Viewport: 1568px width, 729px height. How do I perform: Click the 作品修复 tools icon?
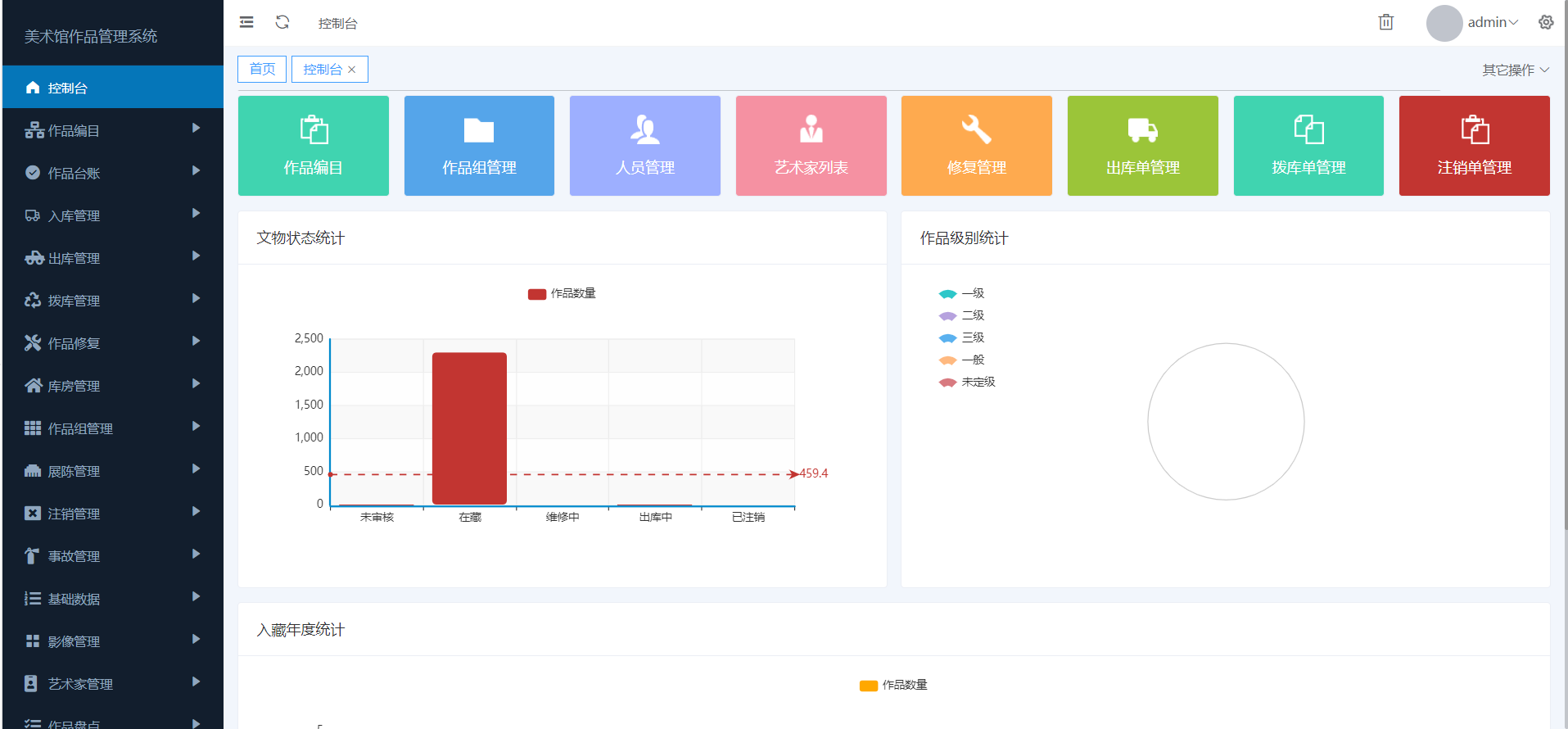click(x=33, y=343)
